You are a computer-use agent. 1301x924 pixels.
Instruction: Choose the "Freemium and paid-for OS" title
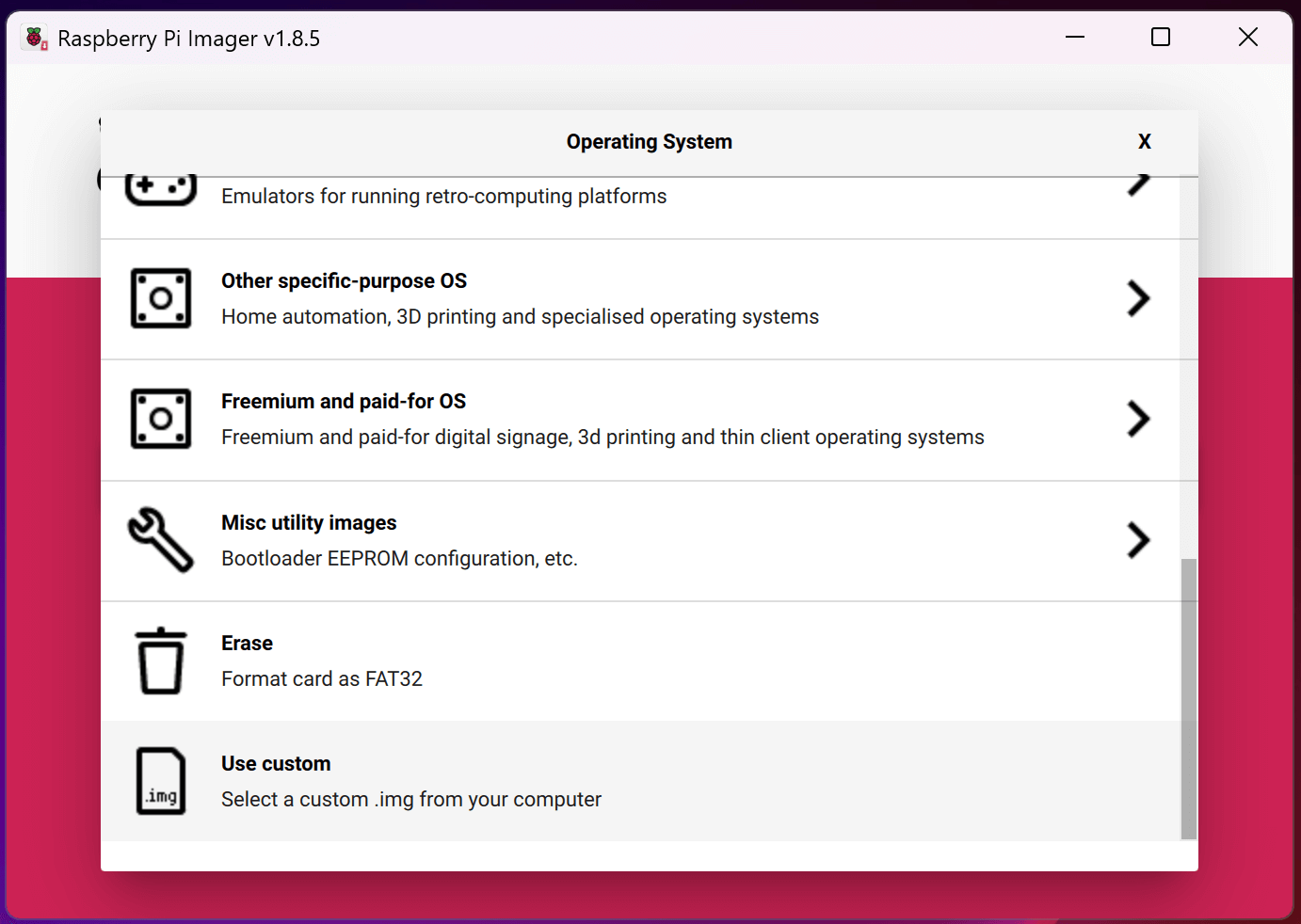pyautogui.click(x=344, y=402)
